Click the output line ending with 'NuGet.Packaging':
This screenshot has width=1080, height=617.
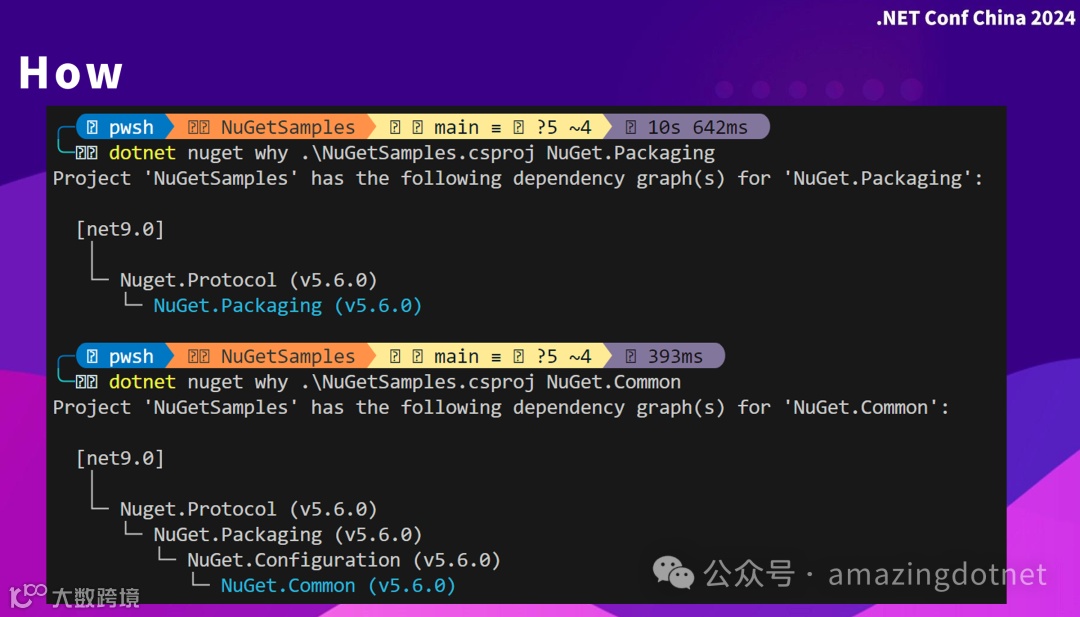coord(518,178)
